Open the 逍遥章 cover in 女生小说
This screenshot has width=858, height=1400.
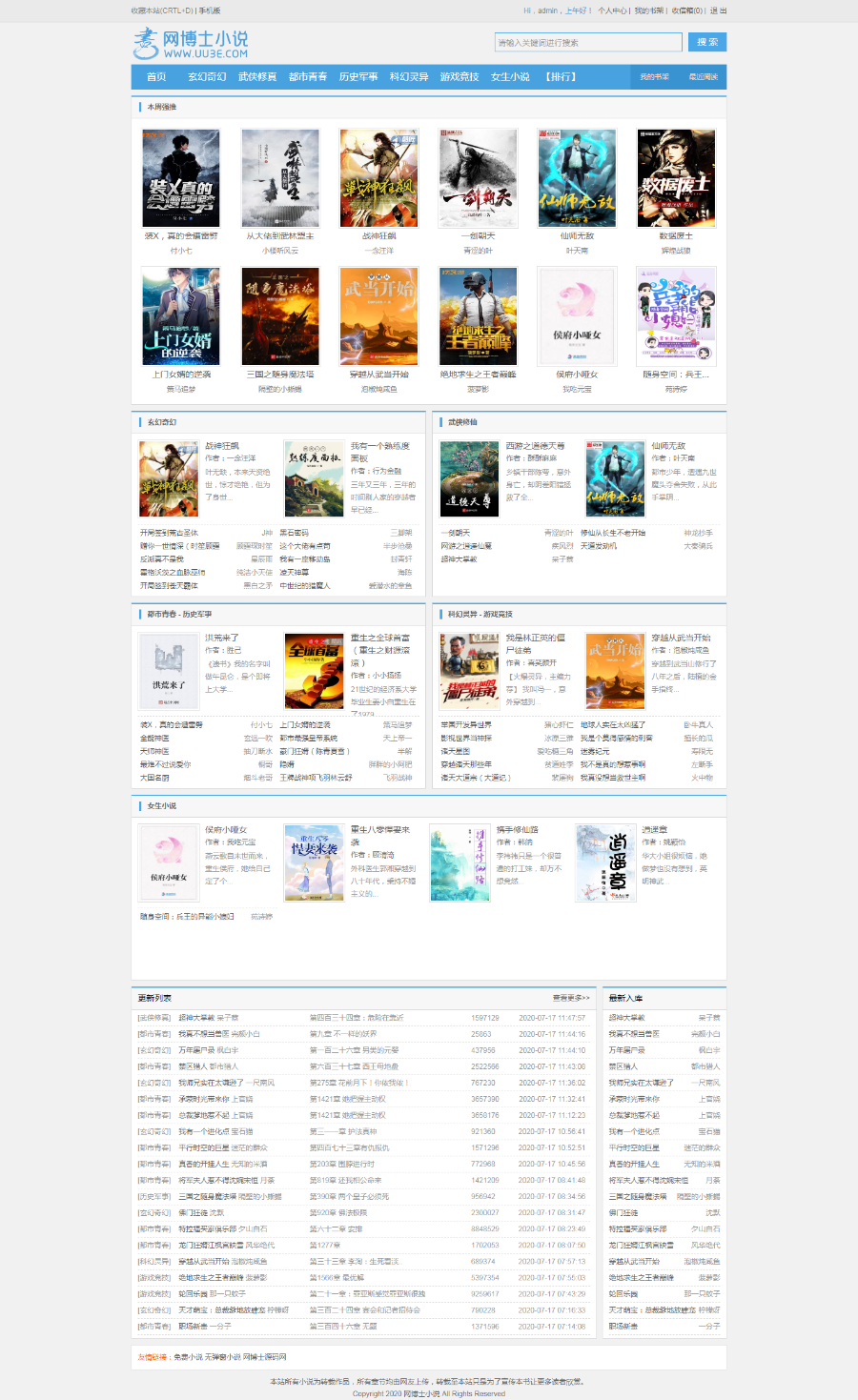coord(605,863)
